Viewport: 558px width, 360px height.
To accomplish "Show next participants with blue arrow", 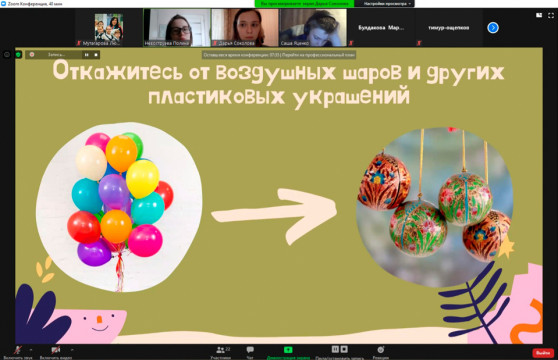I will pos(493,28).
